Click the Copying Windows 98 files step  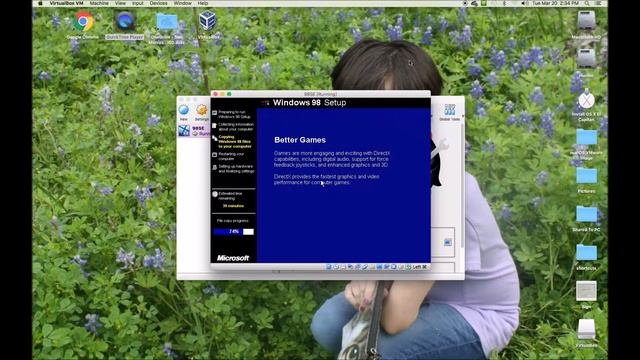[232, 142]
